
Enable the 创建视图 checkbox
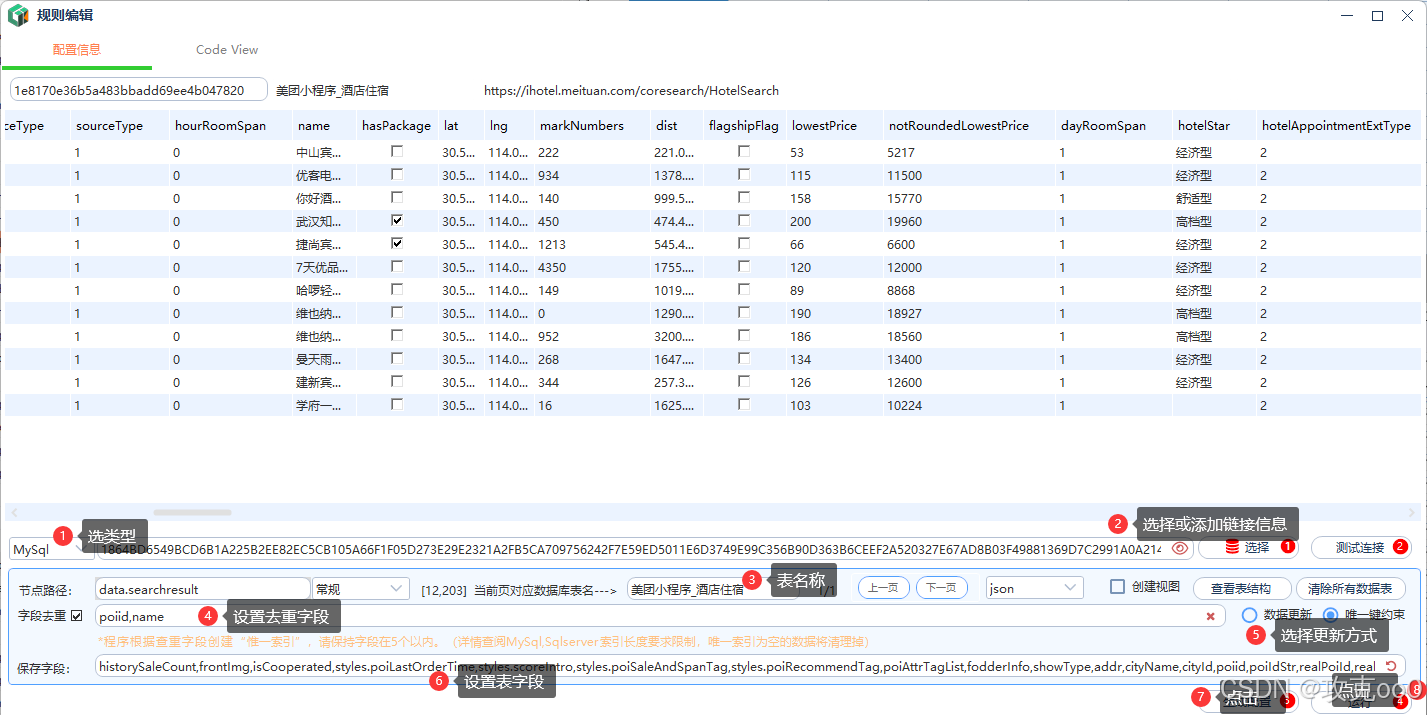1118,587
